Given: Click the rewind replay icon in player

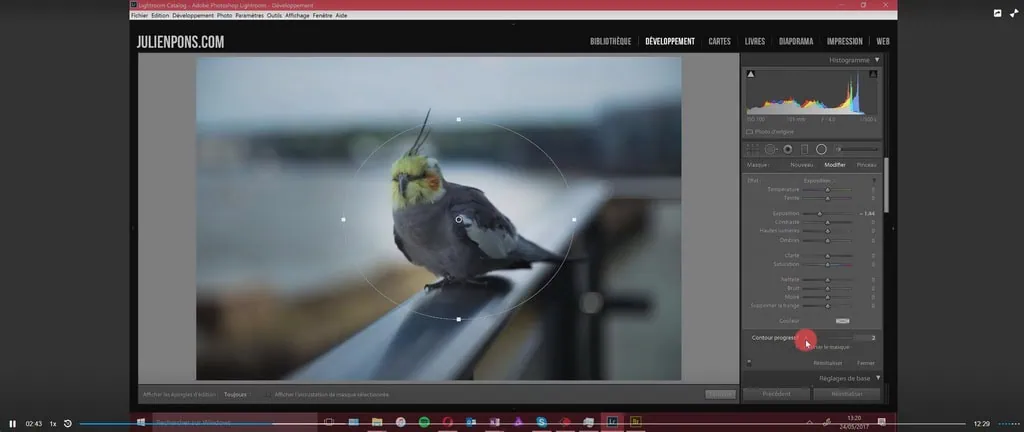Looking at the screenshot, I should [67, 424].
